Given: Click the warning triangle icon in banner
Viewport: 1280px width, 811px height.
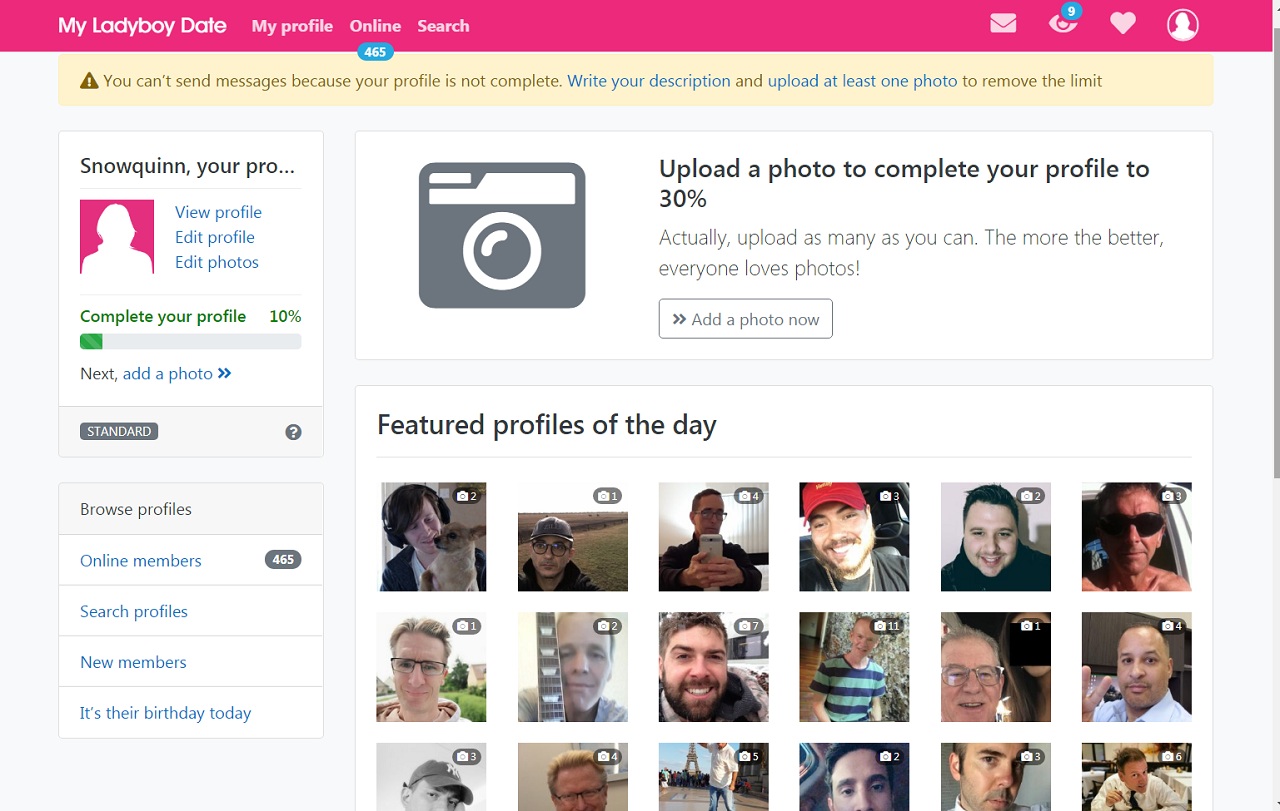Looking at the screenshot, I should [x=89, y=81].
